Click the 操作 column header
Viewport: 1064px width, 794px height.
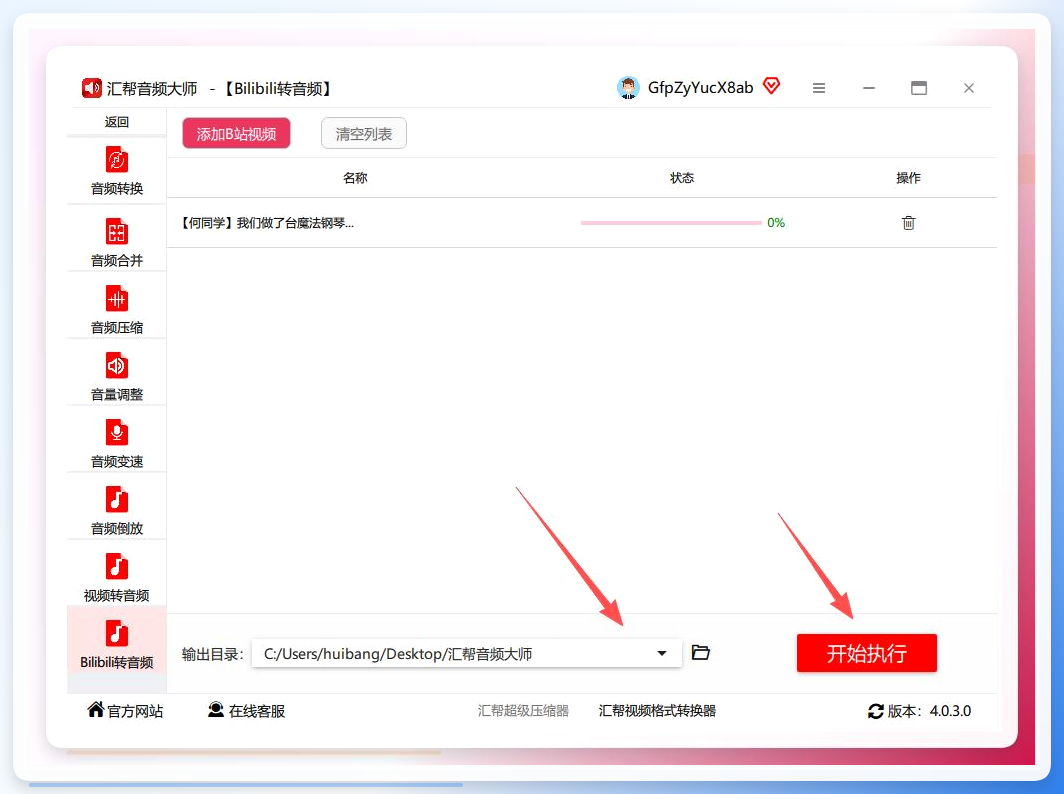tap(908, 178)
